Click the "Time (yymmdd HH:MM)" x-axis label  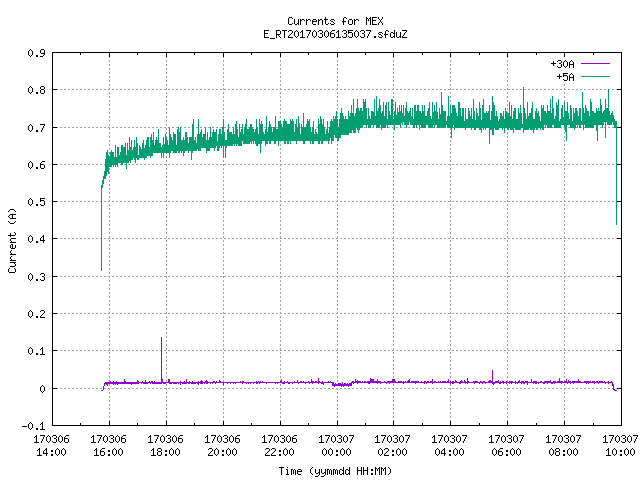tap(335, 471)
